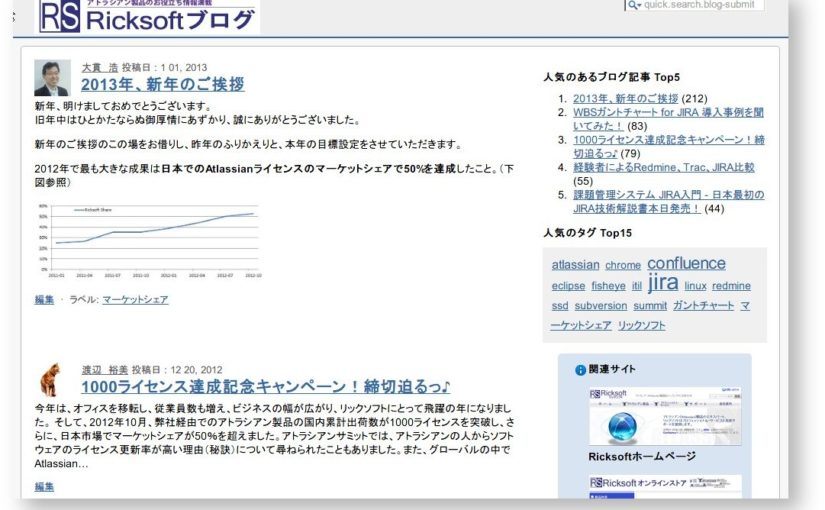Click the post date 1 01, 2013
This screenshot has height=510, width=825.
pos(184,67)
